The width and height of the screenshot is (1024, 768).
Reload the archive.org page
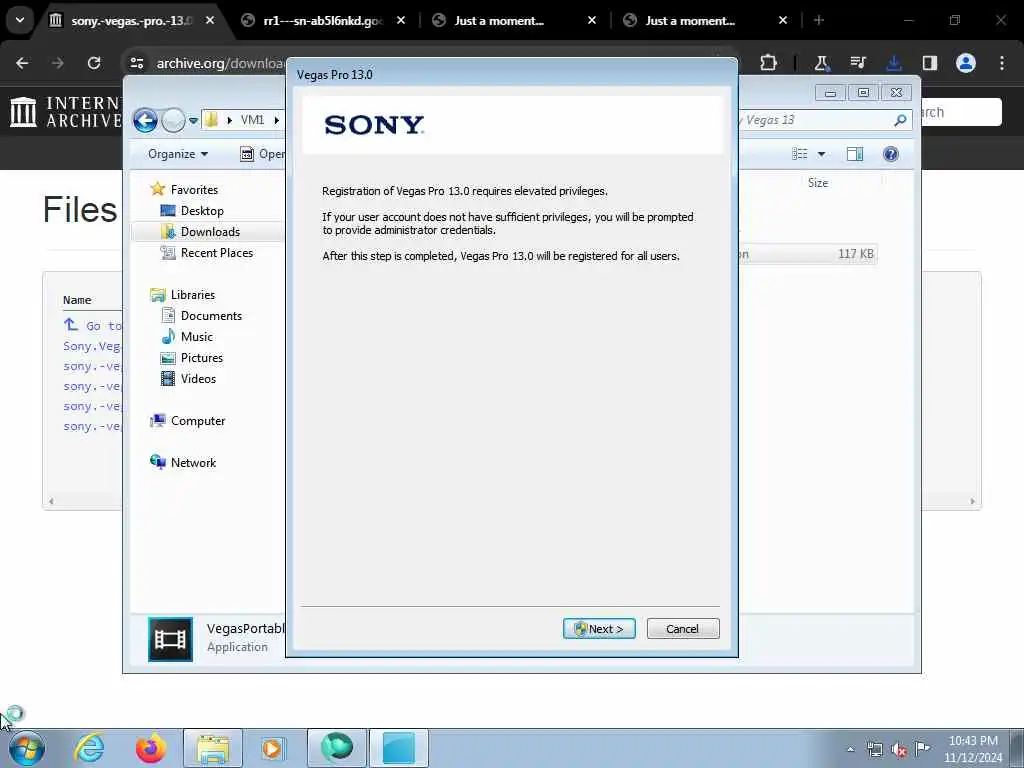[x=94, y=63]
